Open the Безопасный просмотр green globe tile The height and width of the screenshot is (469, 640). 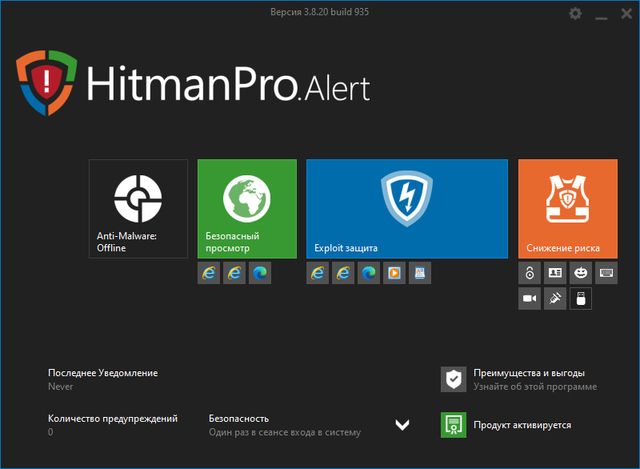click(247, 208)
